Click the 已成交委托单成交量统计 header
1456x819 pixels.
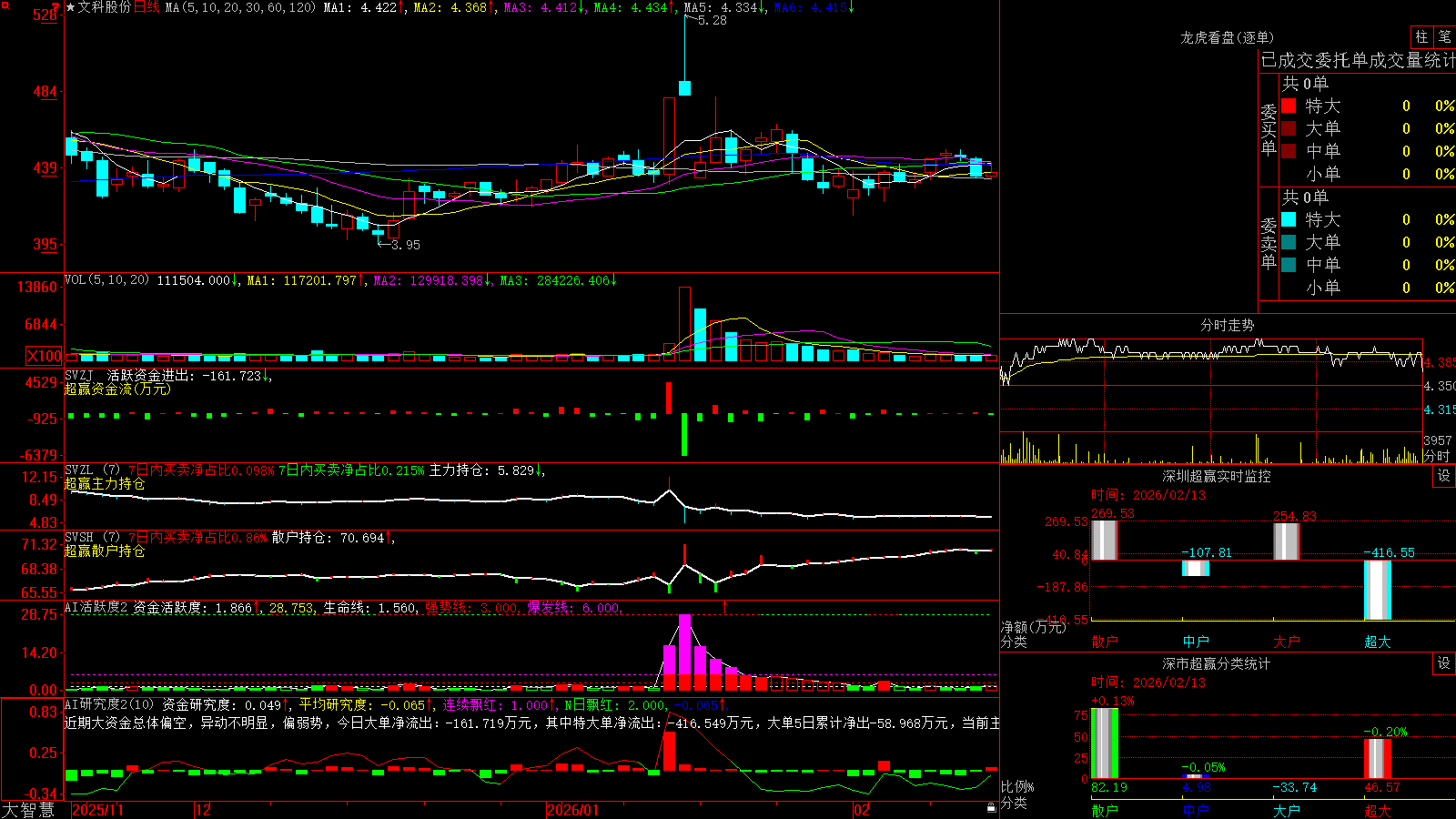pyautogui.click(x=1358, y=60)
